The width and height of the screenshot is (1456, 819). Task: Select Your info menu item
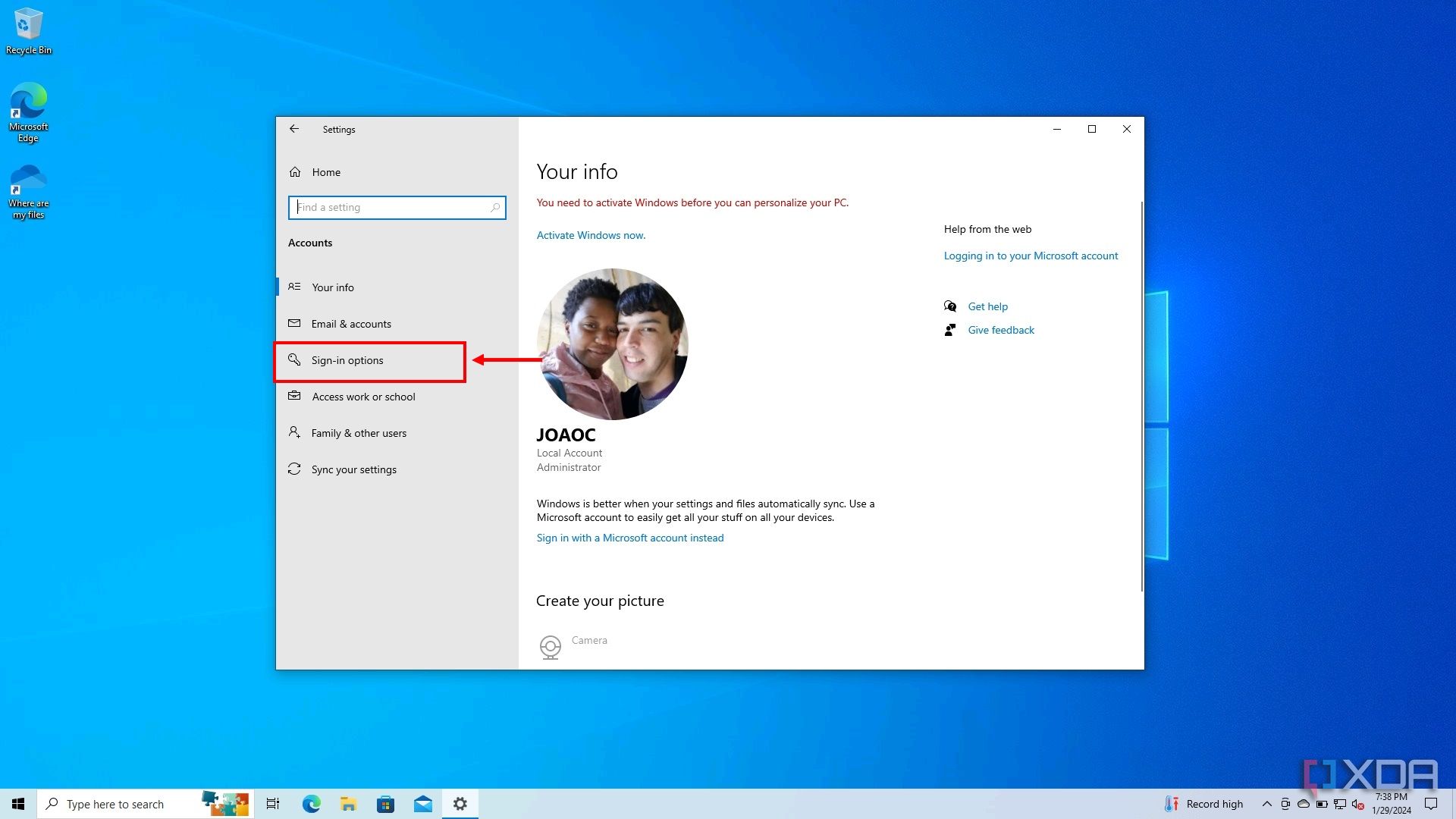point(332,286)
